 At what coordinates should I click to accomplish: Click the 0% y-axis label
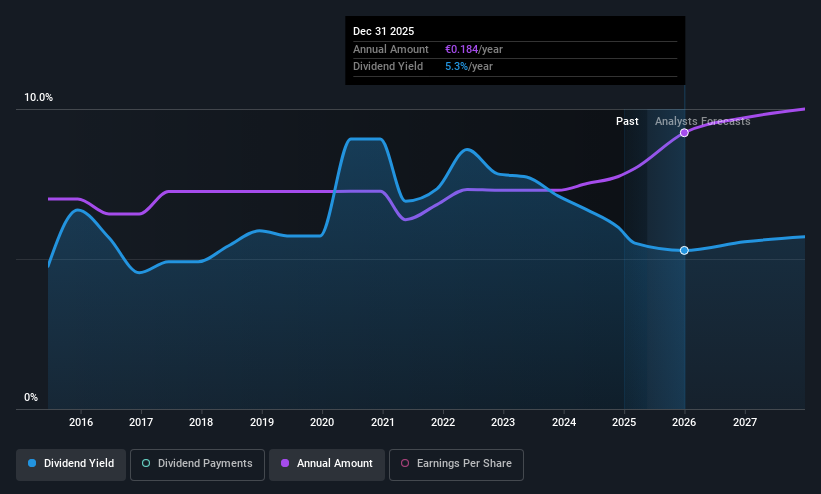(x=31, y=398)
